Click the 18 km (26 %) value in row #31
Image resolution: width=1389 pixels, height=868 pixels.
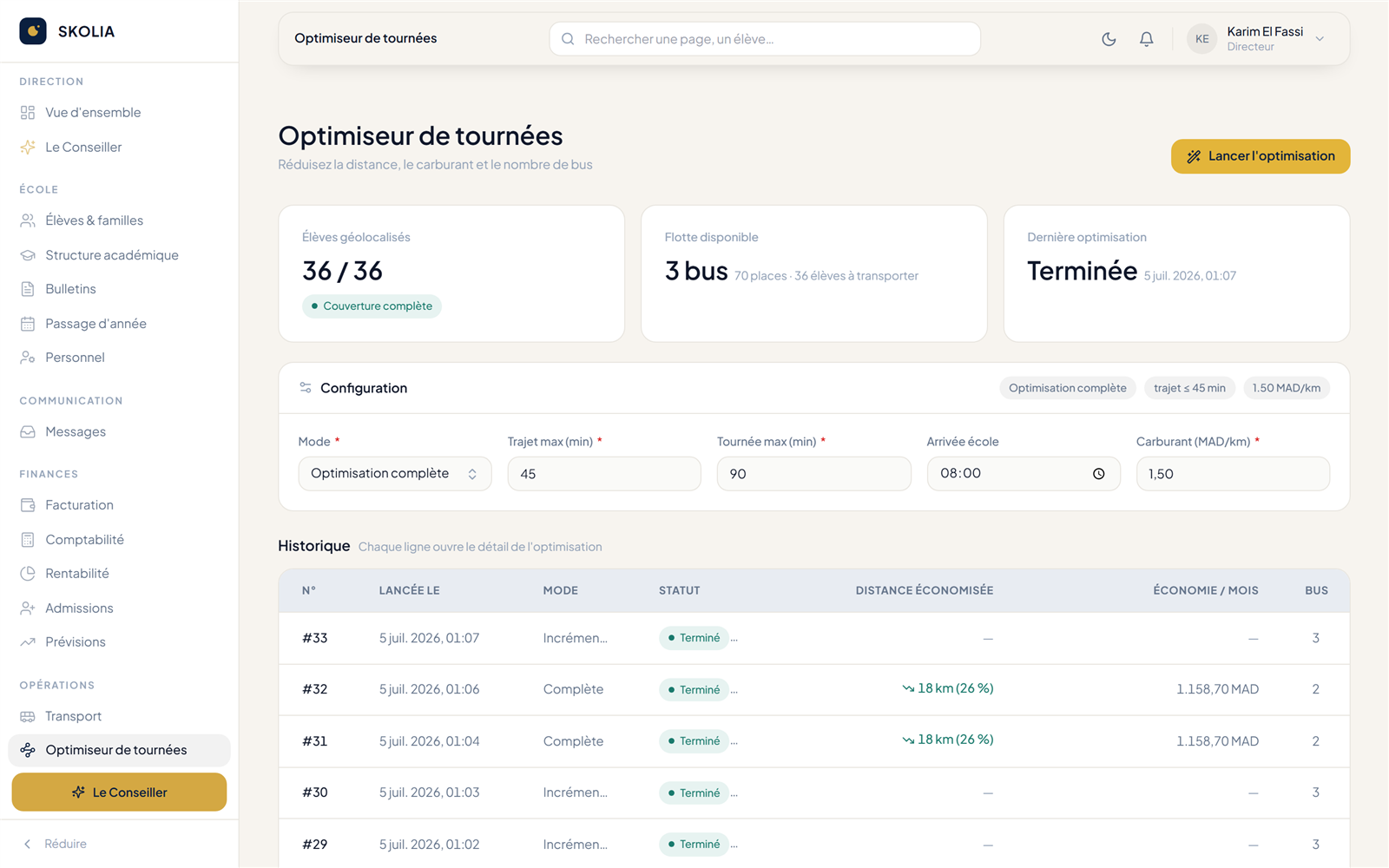tap(947, 740)
